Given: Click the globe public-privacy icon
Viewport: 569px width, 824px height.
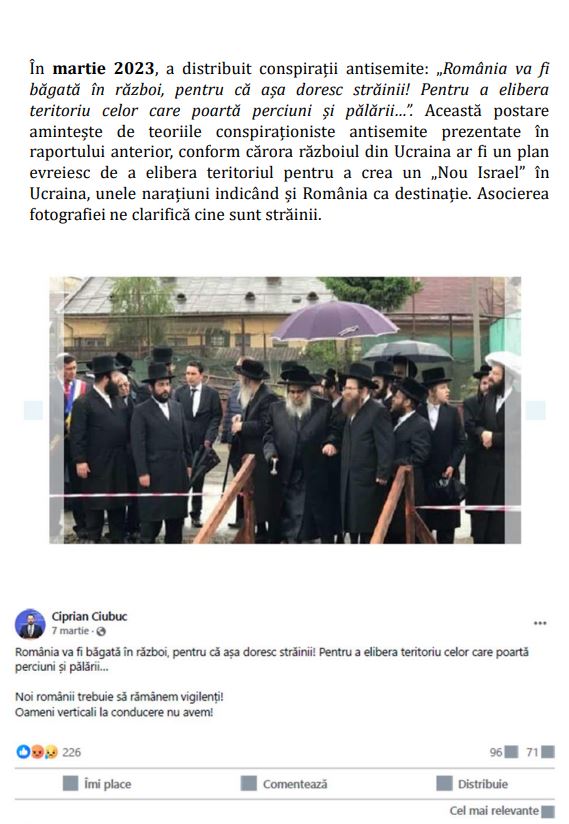Looking at the screenshot, I should pyautogui.click(x=101, y=631).
